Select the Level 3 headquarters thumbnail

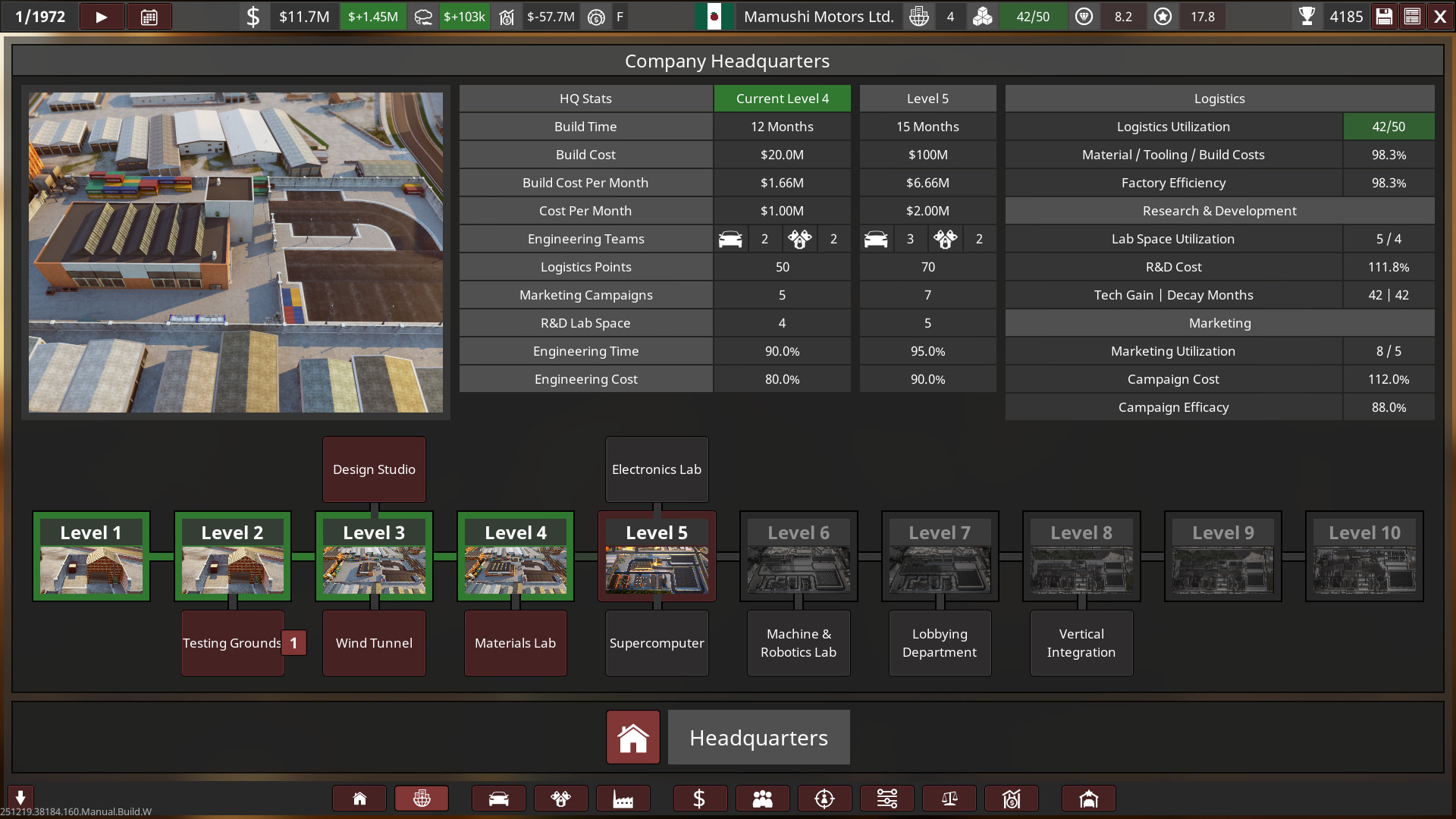(374, 557)
